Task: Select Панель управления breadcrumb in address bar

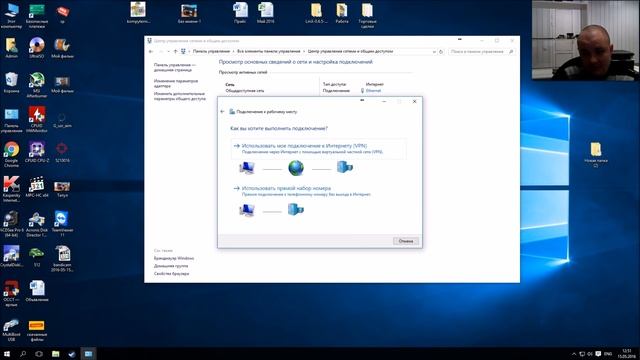Action: point(211,51)
